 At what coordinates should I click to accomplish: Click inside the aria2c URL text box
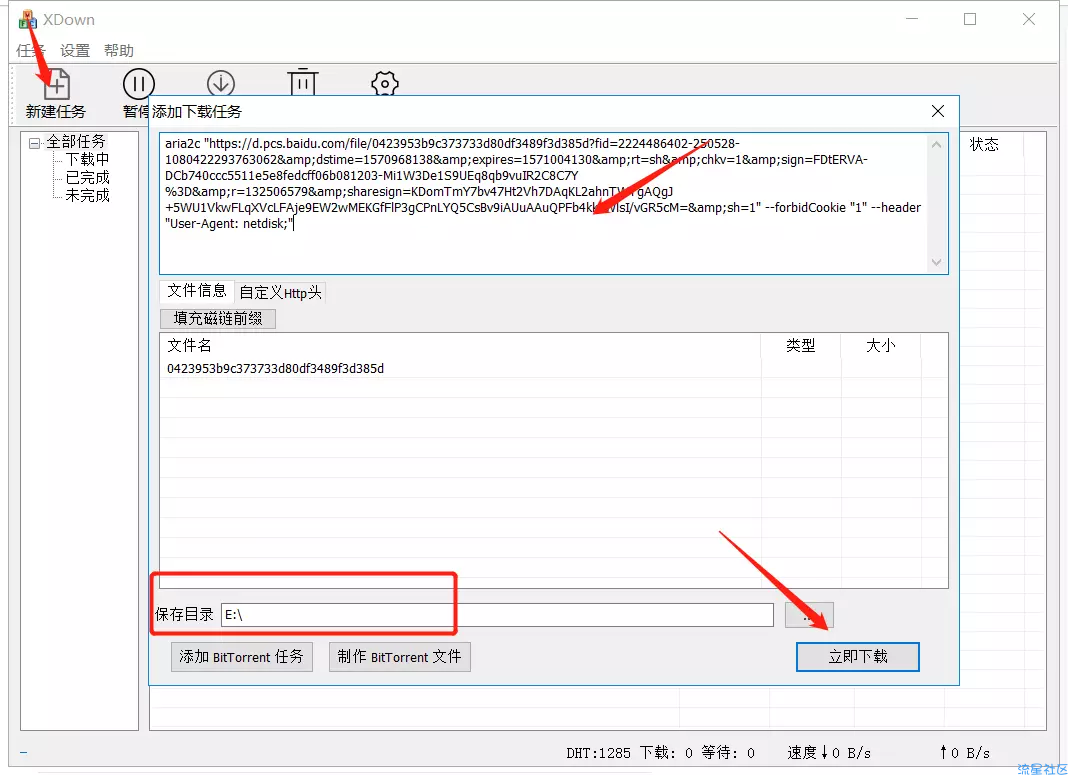[x=545, y=203]
